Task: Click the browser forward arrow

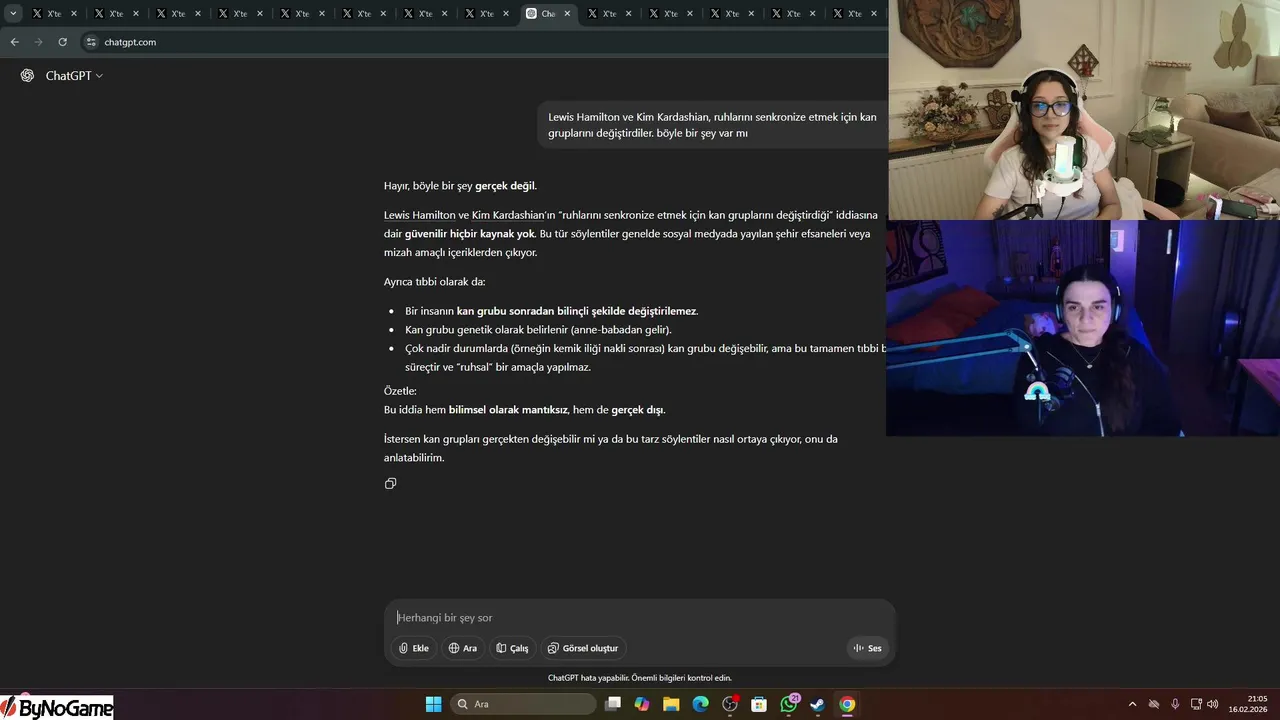Action: coord(38,42)
